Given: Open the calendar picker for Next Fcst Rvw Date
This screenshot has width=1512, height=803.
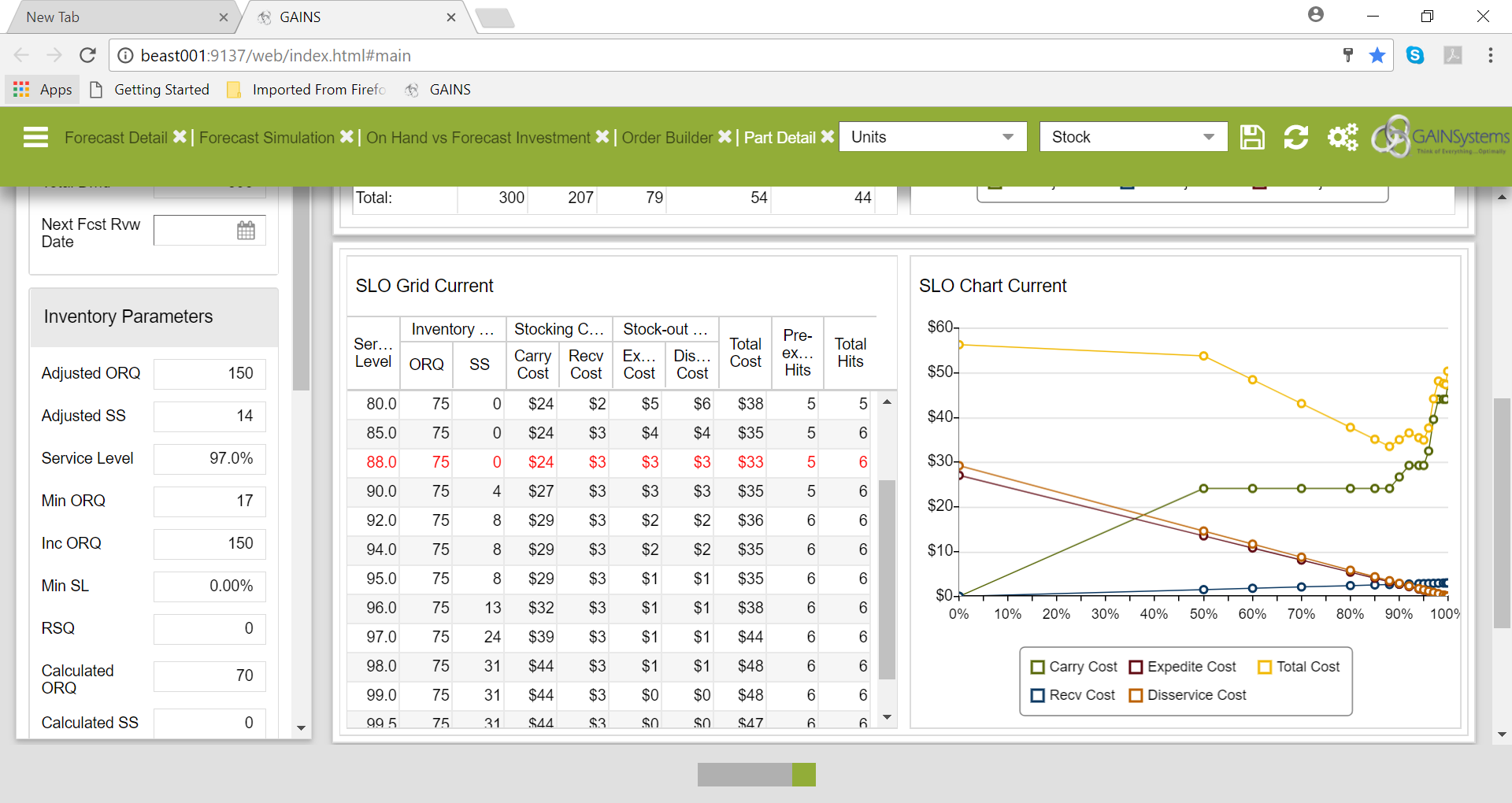Looking at the screenshot, I should pos(246,230).
